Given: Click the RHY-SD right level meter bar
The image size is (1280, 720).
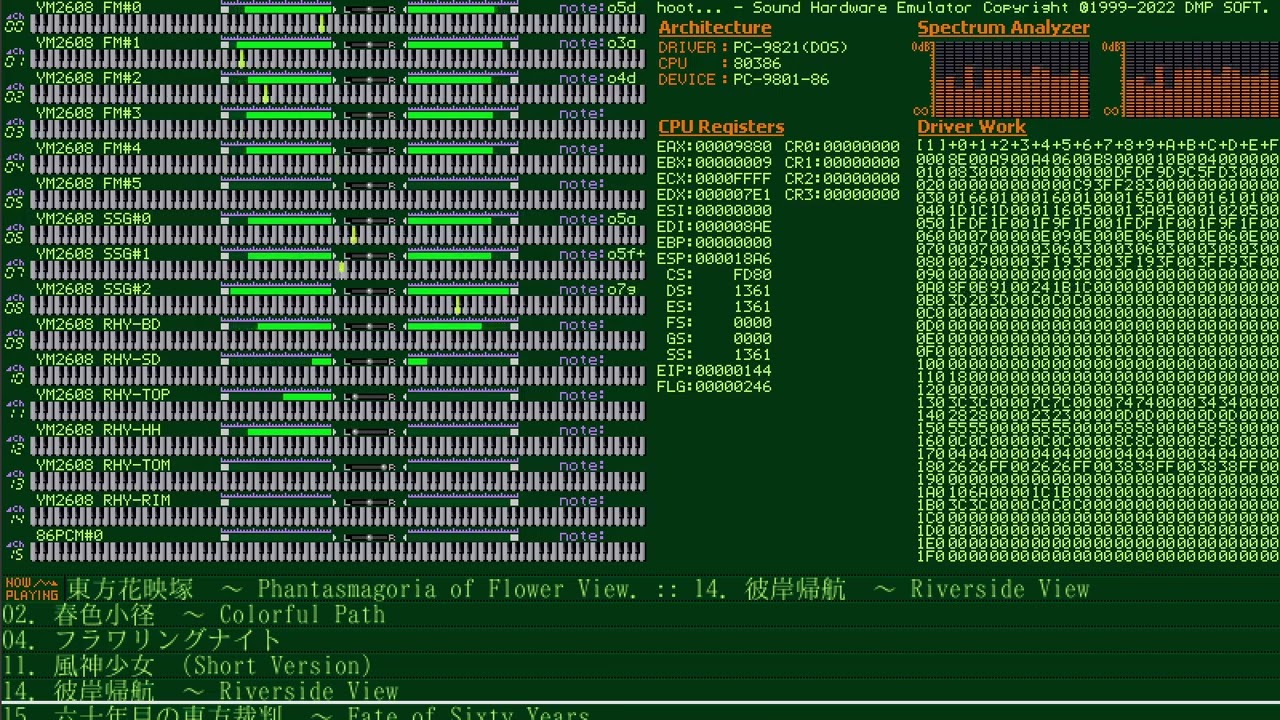Looking at the screenshot, I should point(462,361).
